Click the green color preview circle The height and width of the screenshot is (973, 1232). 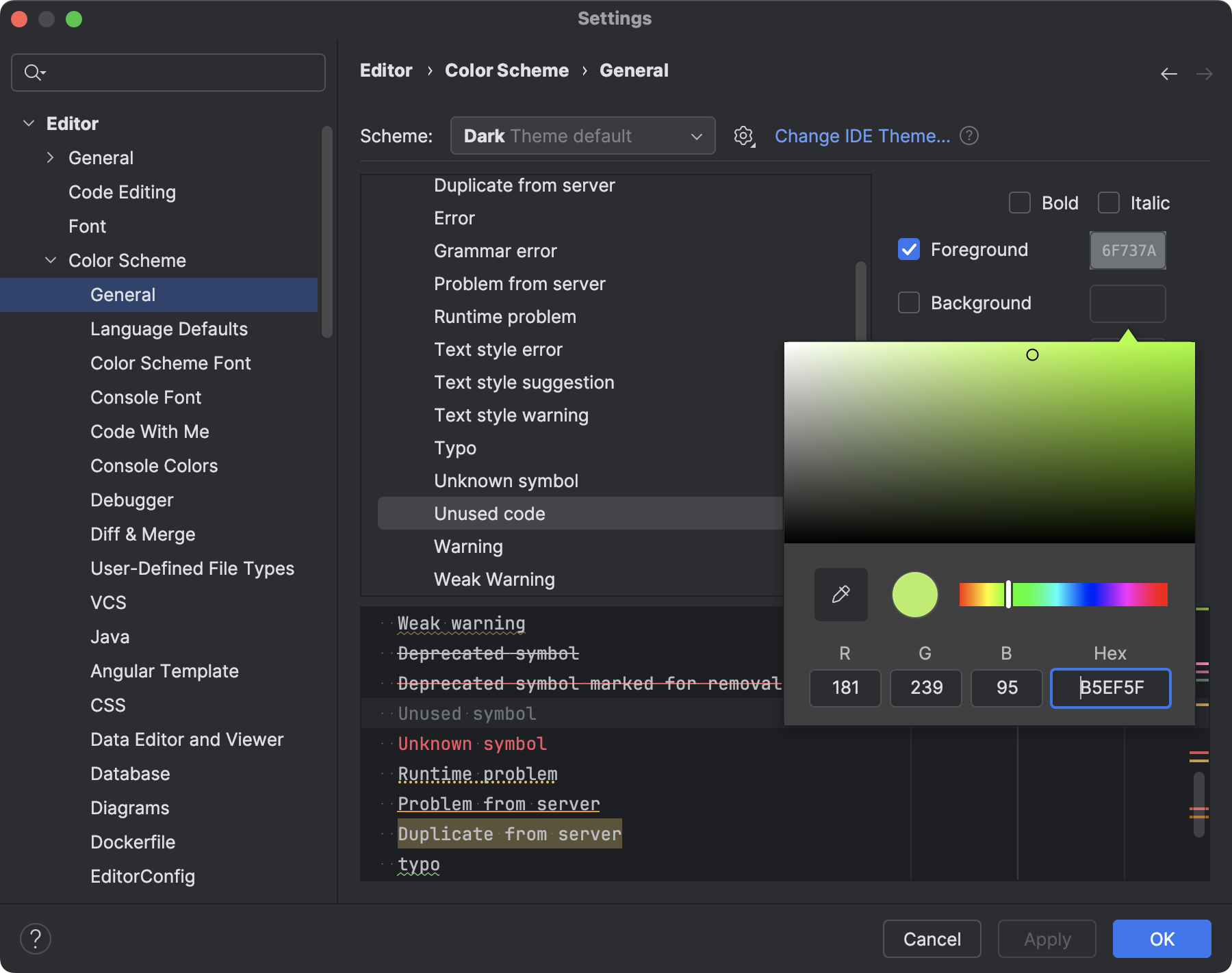914,594
